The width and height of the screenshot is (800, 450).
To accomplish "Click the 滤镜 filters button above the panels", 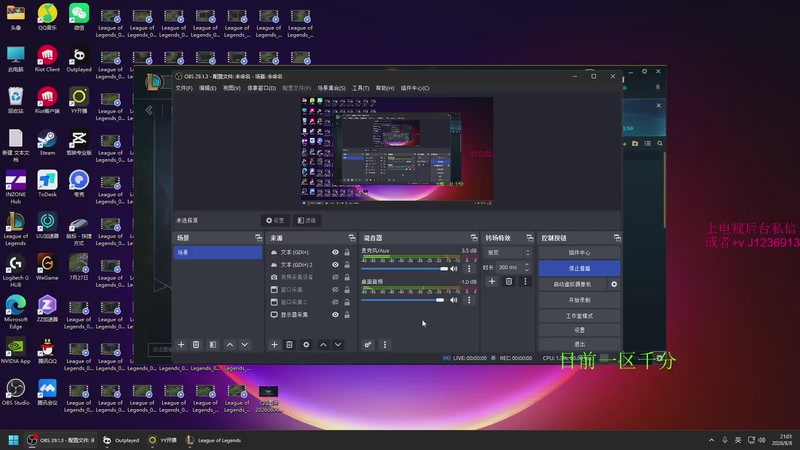I will click(307, 220).
